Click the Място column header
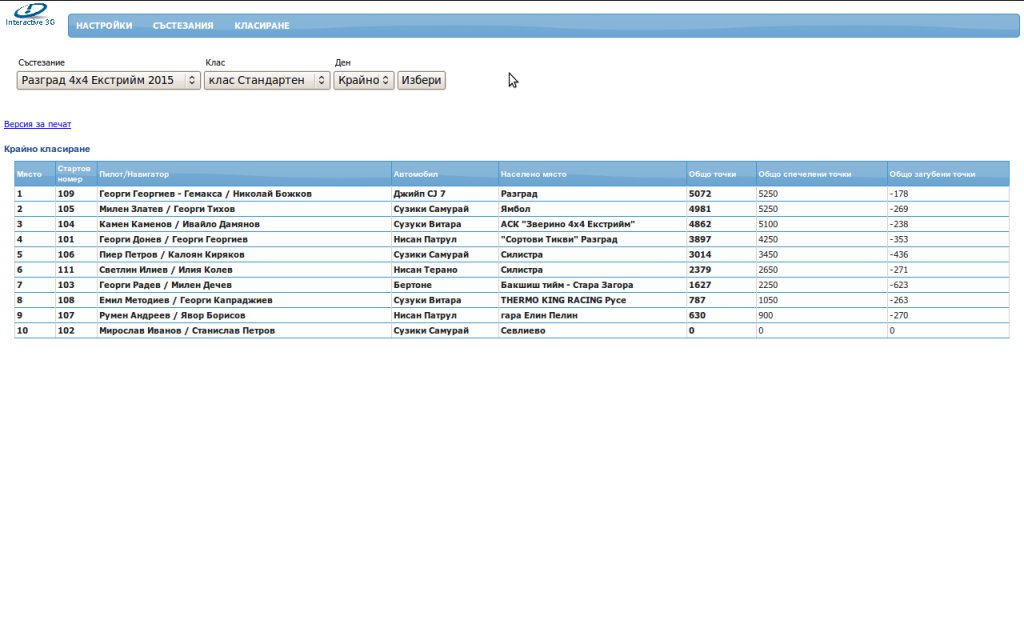1024x640 pixels. [x=29, y=174]
